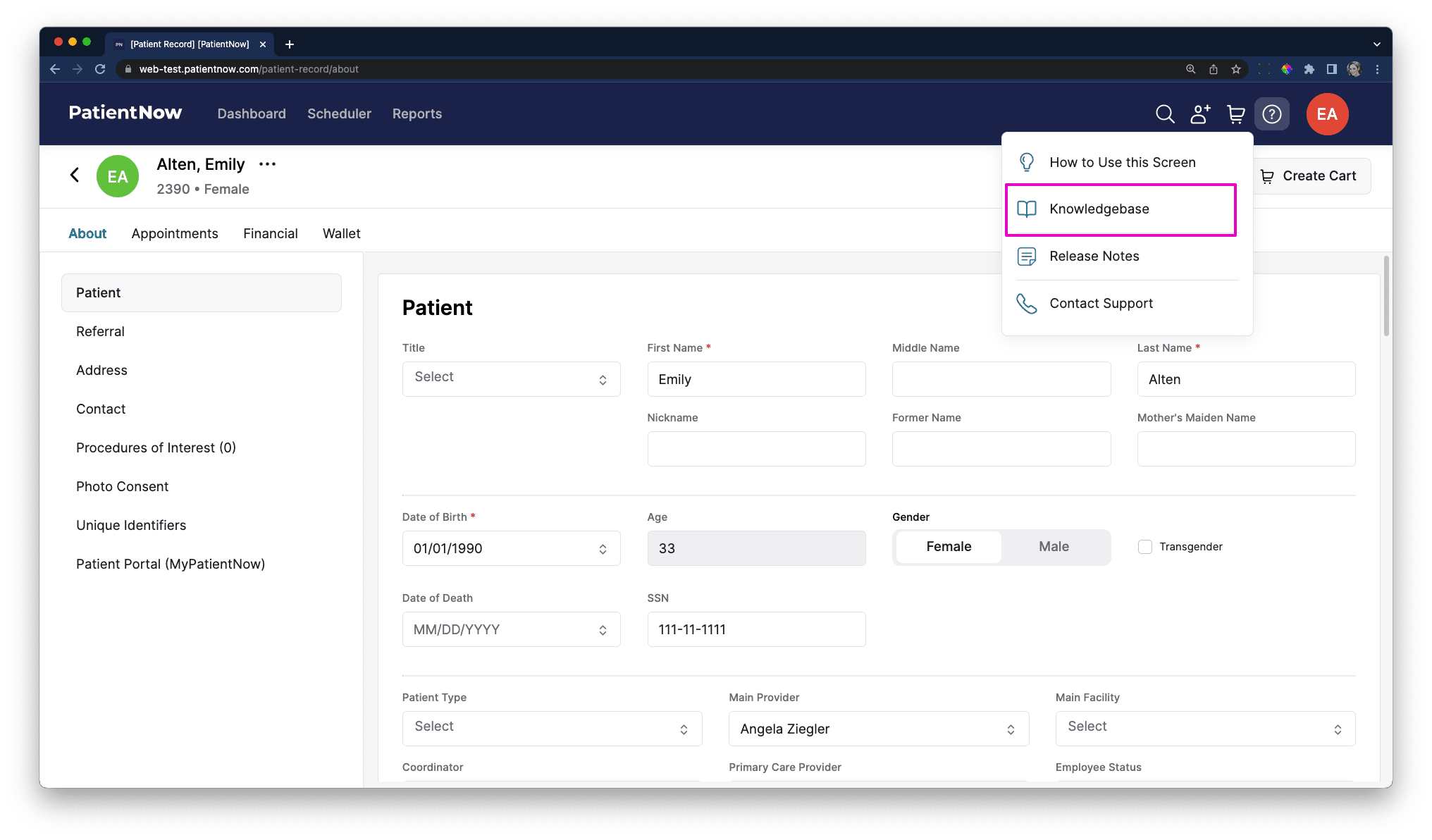Open the shopping cart icon
This screenshot has height=840, width=1432.
pyautogui.click(x=1236, y=113)
